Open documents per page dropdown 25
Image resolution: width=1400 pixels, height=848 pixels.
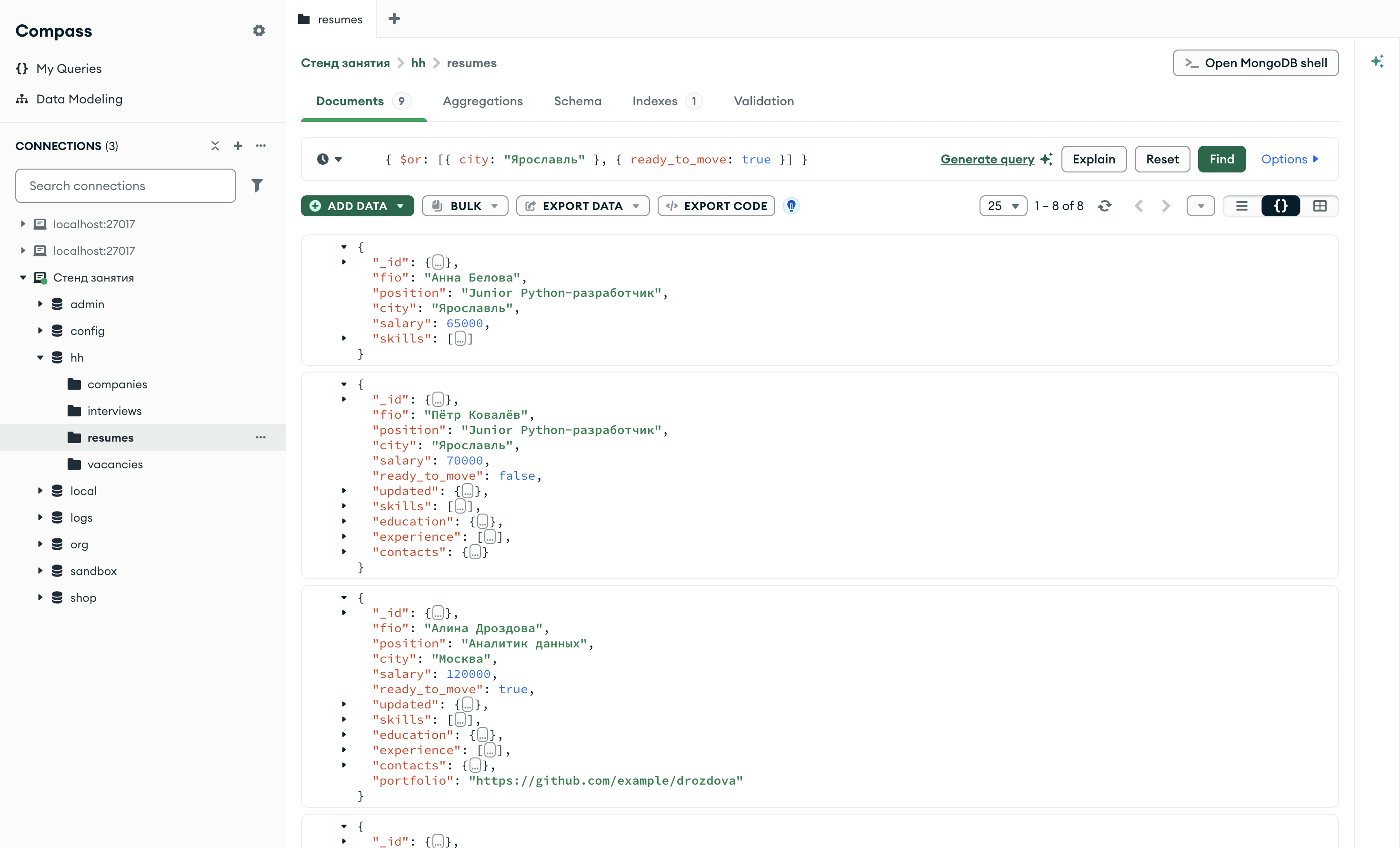point(1003,206)
